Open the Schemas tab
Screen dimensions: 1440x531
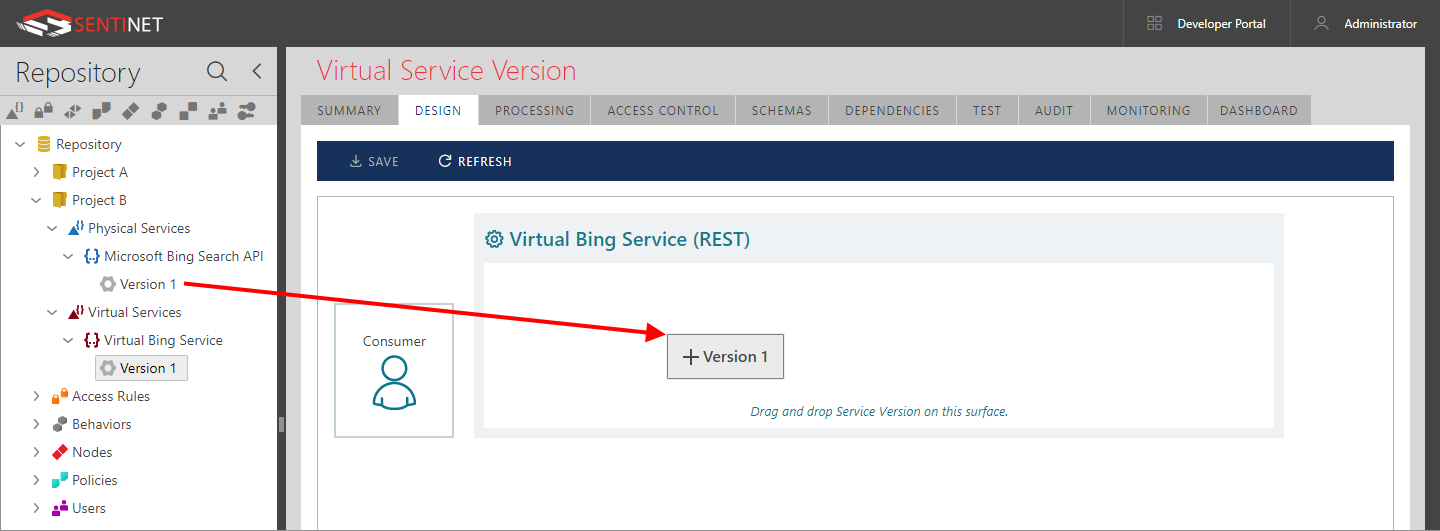point(782,110)
